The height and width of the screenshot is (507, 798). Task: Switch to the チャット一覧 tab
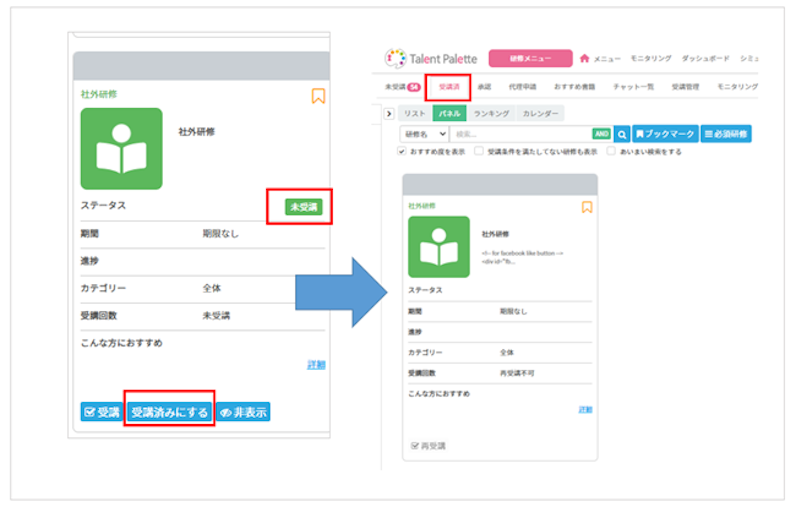point(633,87)
